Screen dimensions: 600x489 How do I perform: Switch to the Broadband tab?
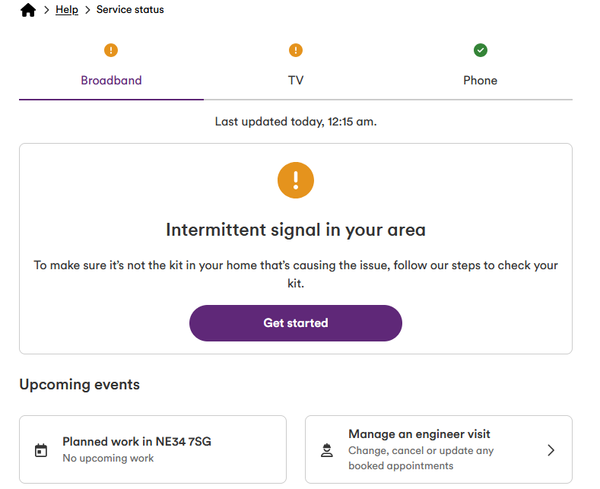(111, 71)
